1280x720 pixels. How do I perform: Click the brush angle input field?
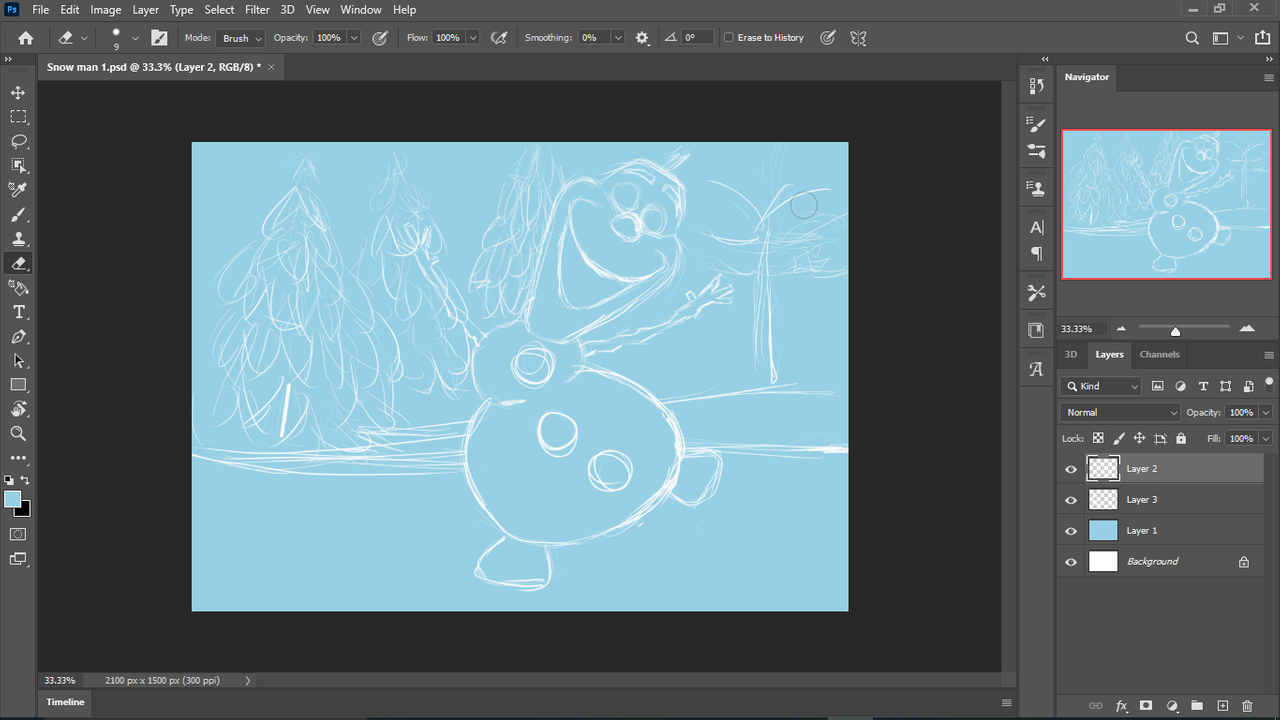point(698,38)
